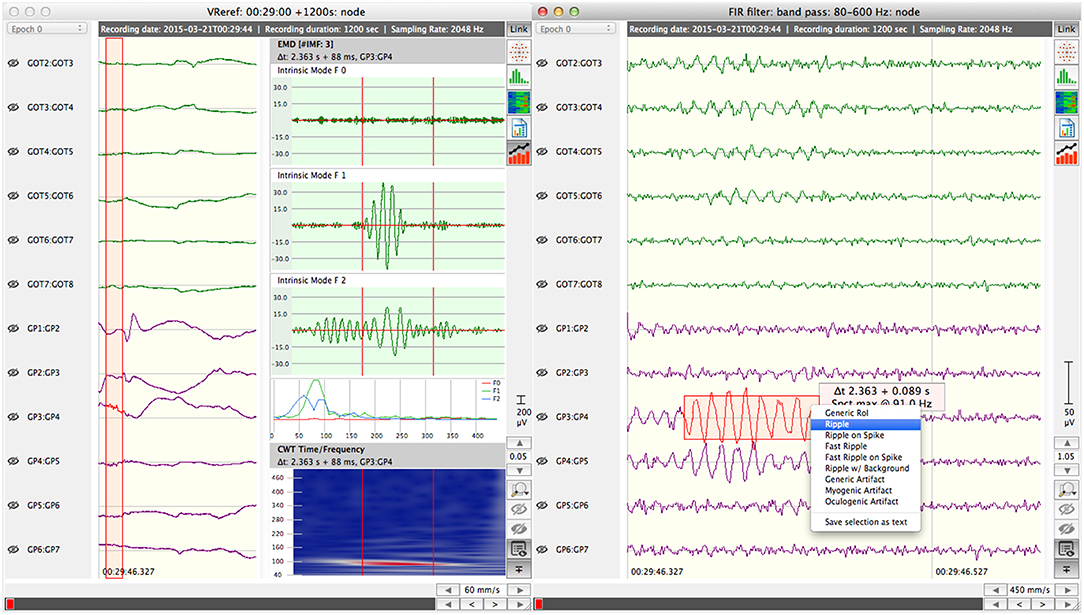The height and width of the screenshot is (615, 1084).
Task: Click baseline align icon in FIR filter toolbar
Action: click(x=1066, y=569)
